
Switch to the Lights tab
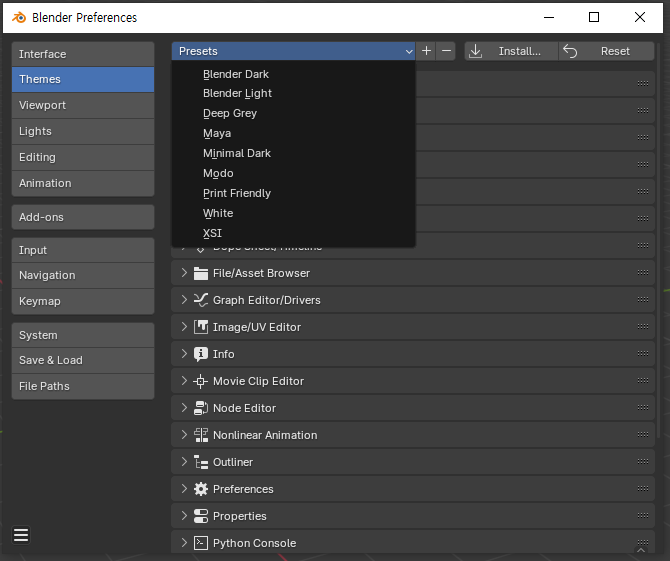pos(83,131)
